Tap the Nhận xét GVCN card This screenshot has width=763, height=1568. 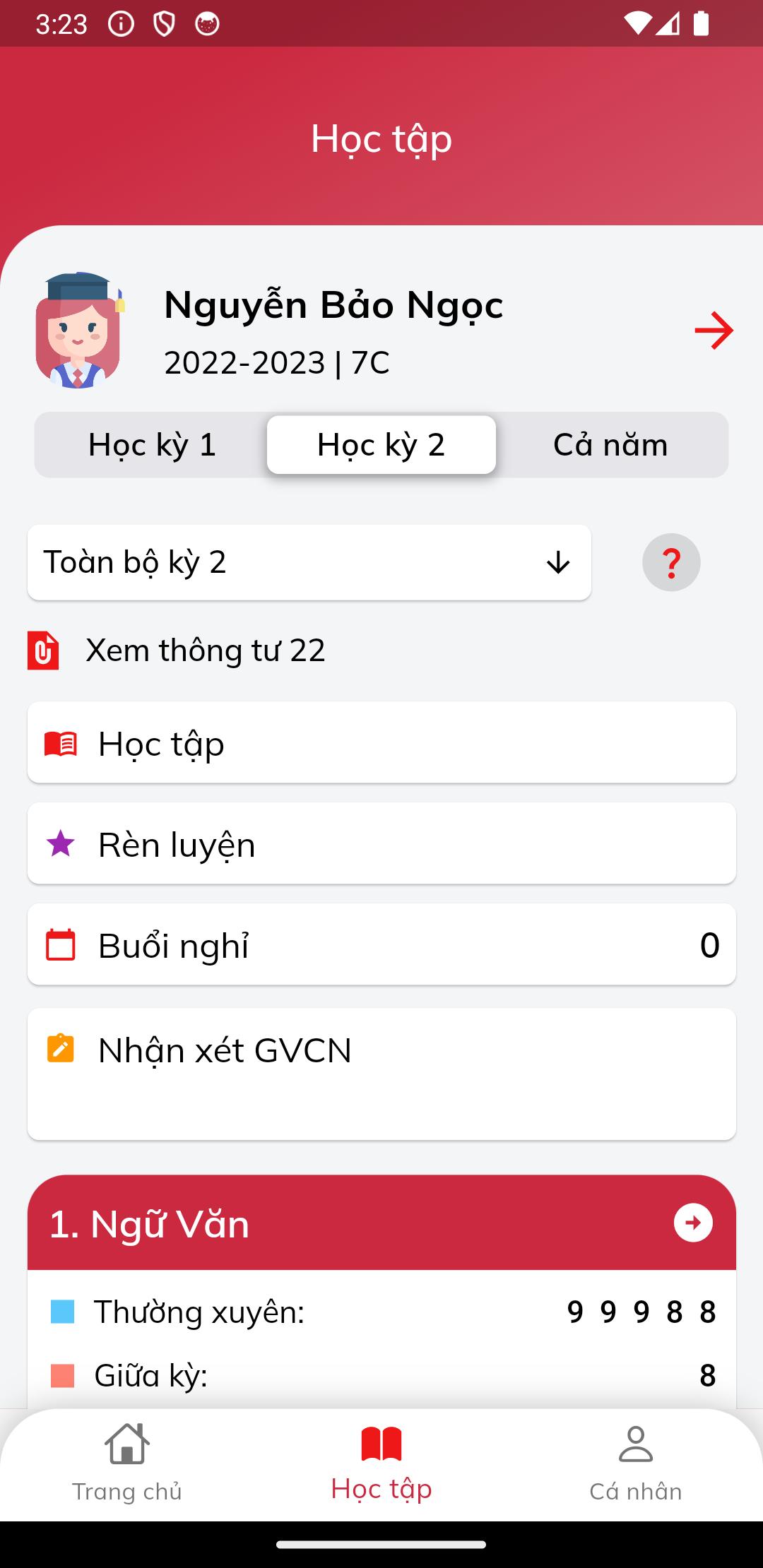[381, 1074]
